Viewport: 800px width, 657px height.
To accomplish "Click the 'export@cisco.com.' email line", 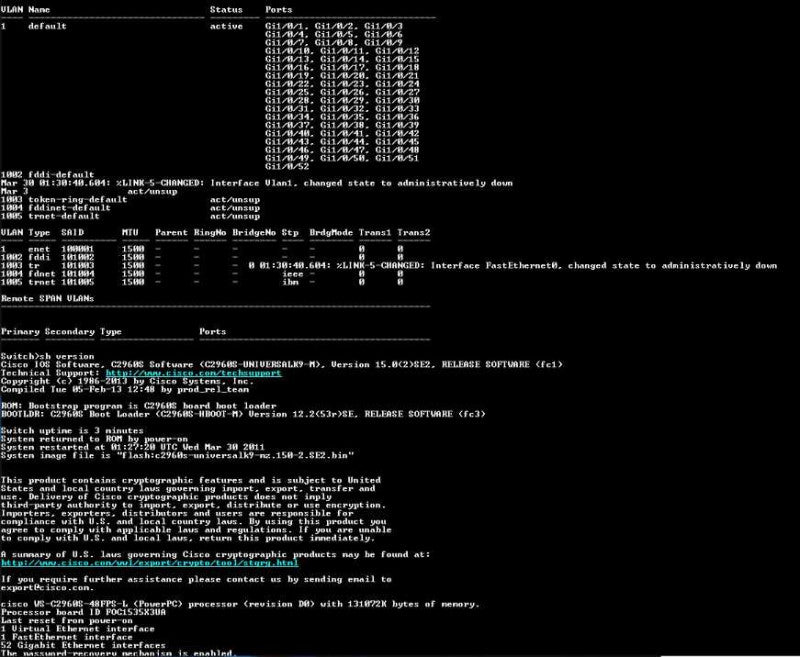I will click(47, 588).
